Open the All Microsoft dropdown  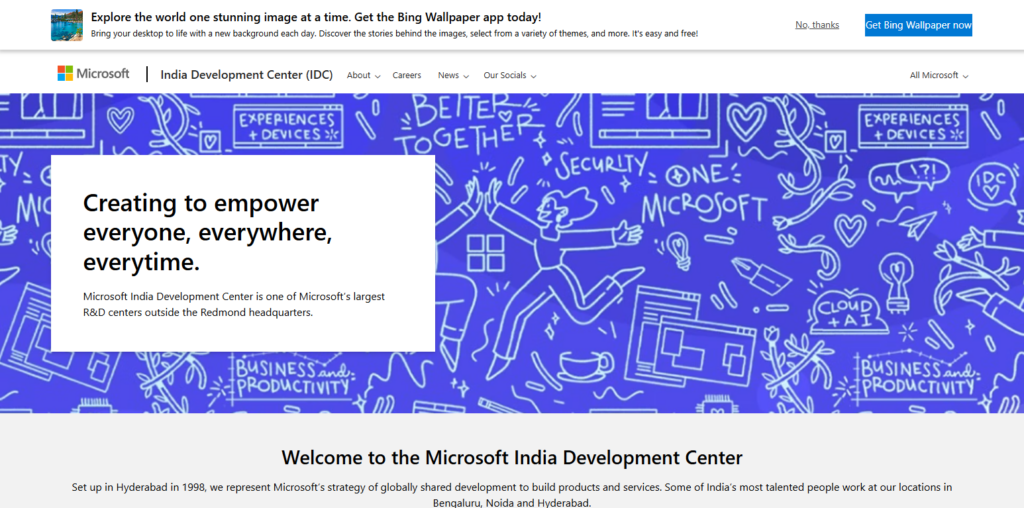point(939,75)
